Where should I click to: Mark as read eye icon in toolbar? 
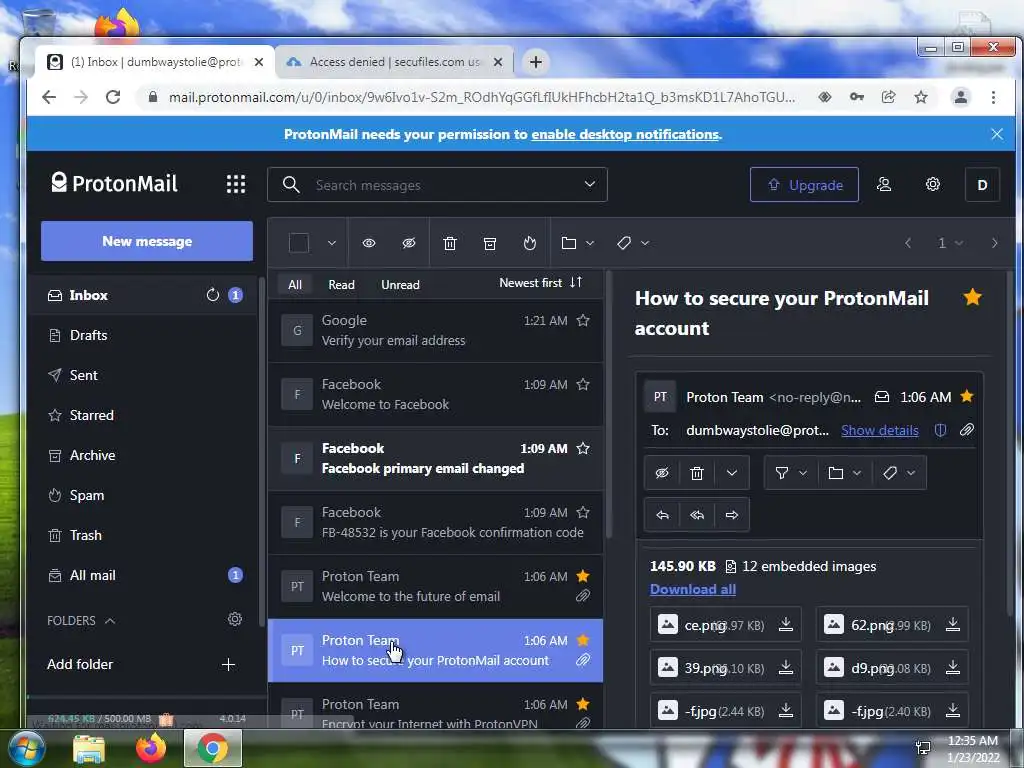pyautogui.click(x=369, y=243)
